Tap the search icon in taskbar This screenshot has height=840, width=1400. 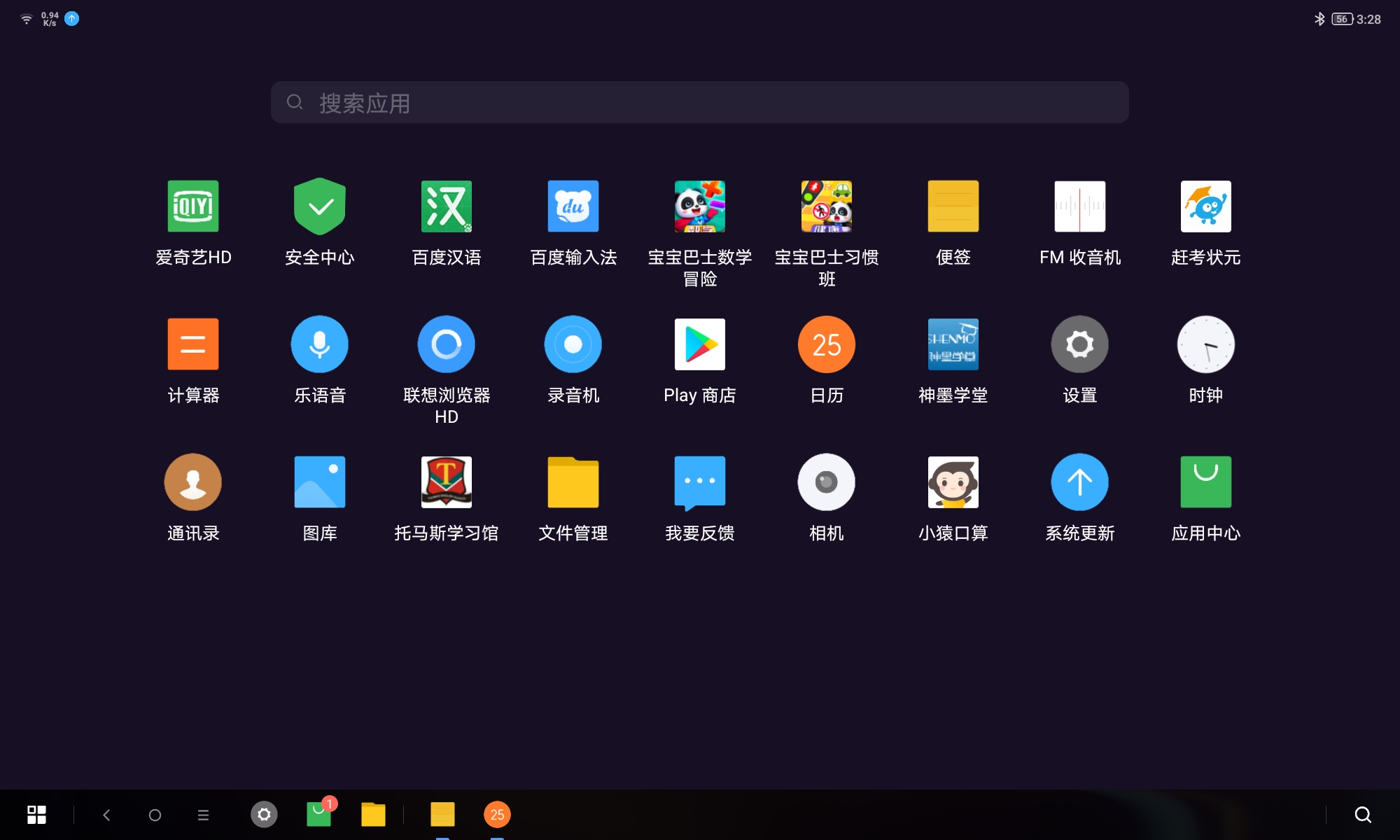point(1361,815)
